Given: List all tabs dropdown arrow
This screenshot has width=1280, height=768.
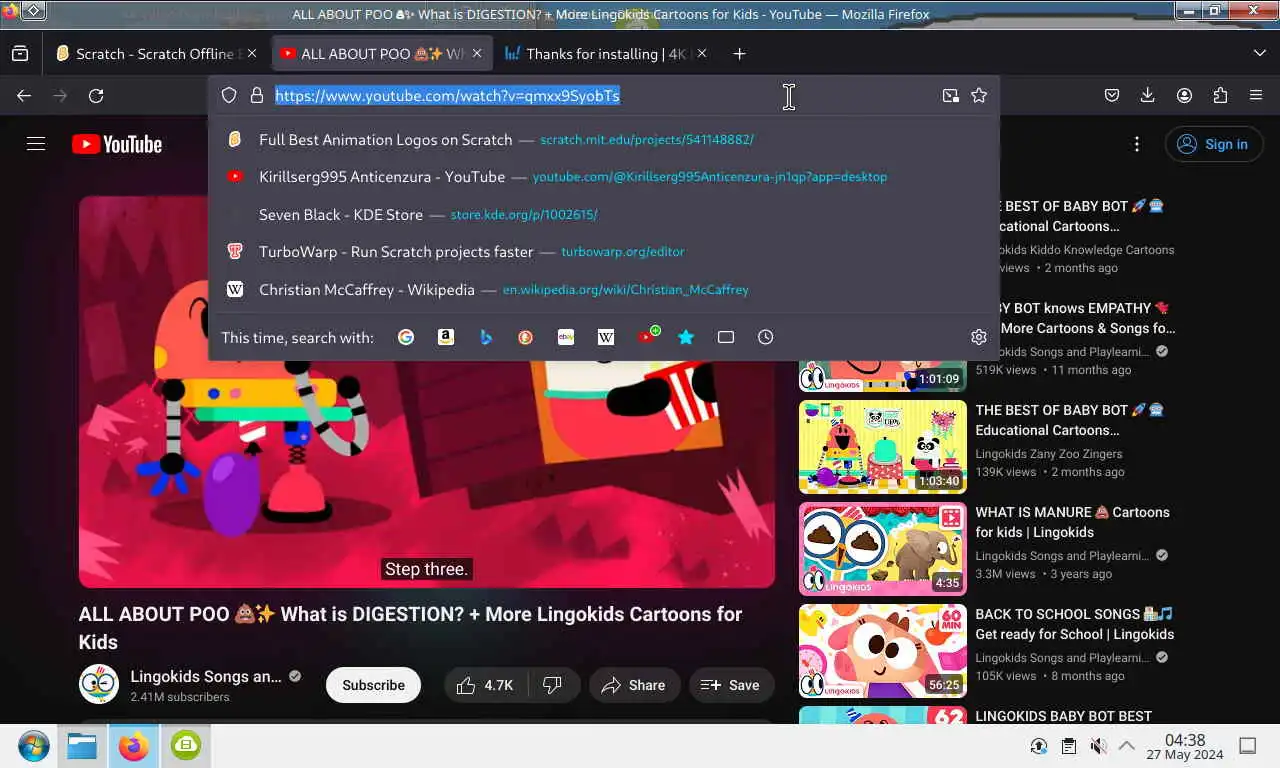Looking at the screenshot, I should 1259,53.
